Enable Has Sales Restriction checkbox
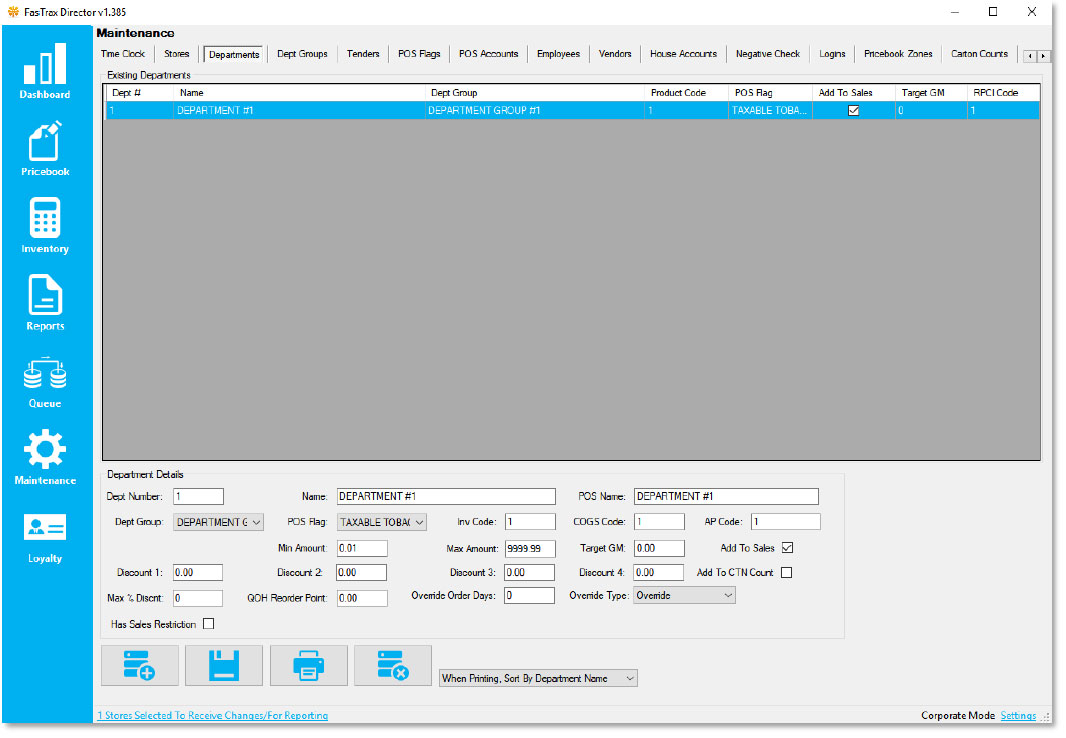The width and height of the screenshot is (1066, 738). (x=209, y=624)
